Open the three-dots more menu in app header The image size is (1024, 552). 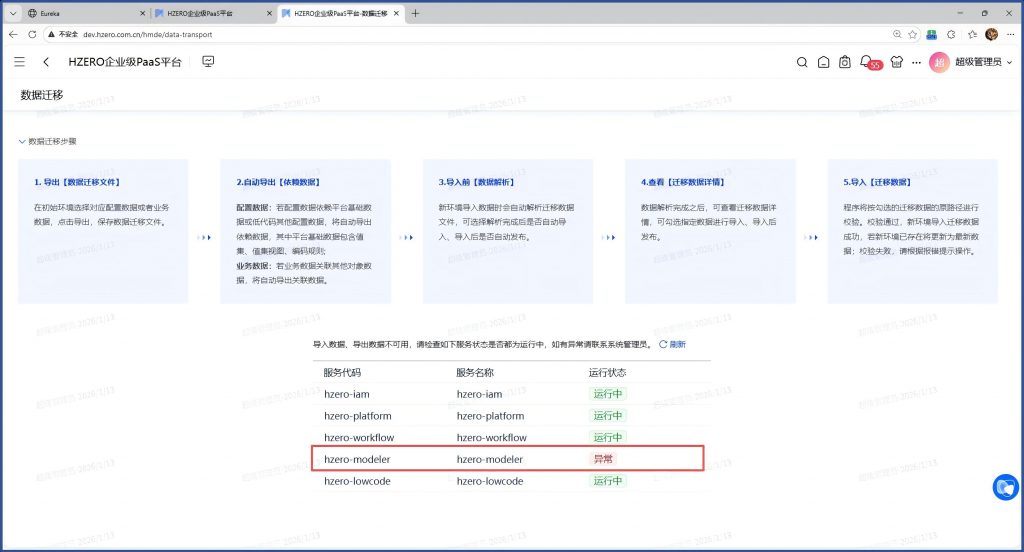point(917,62)
